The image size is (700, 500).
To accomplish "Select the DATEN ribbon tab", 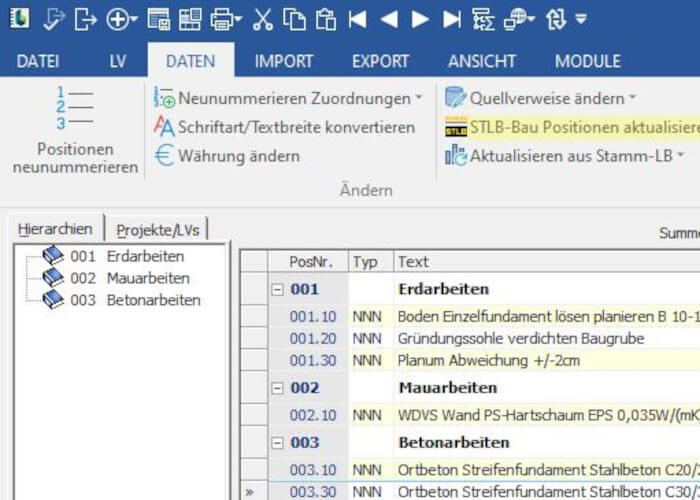I will coord(191,61).
